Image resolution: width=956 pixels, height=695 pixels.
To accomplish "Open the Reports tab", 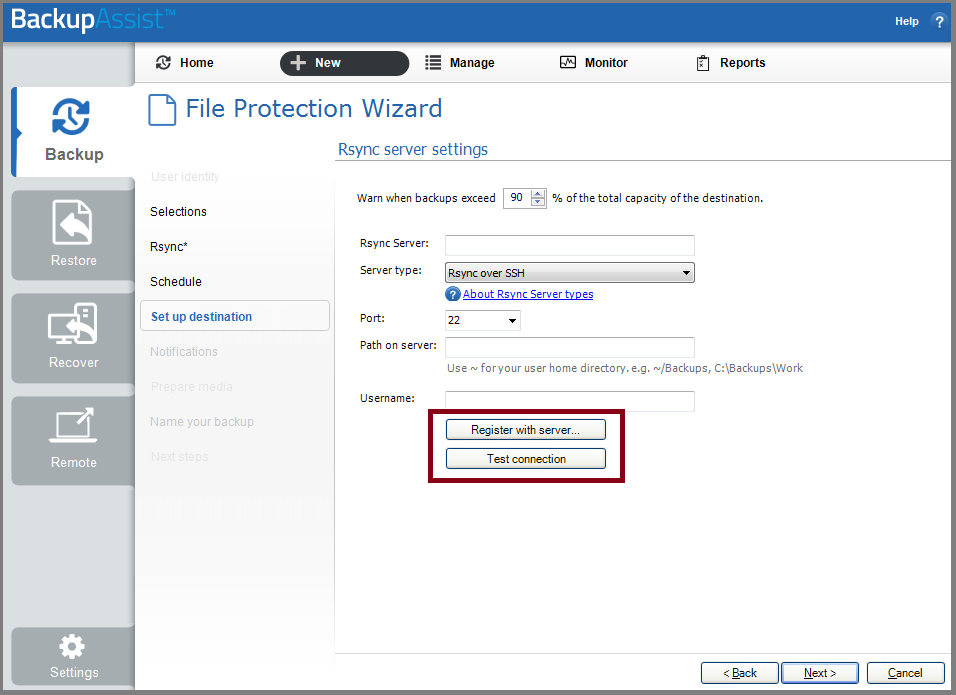I will (x=730, y=63).
